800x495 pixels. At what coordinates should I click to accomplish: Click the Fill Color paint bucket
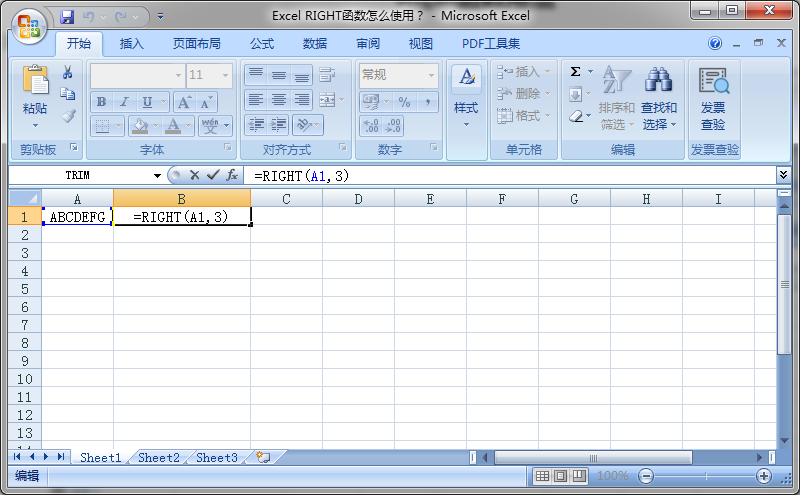pyautogui.click(x=139, y=126)
